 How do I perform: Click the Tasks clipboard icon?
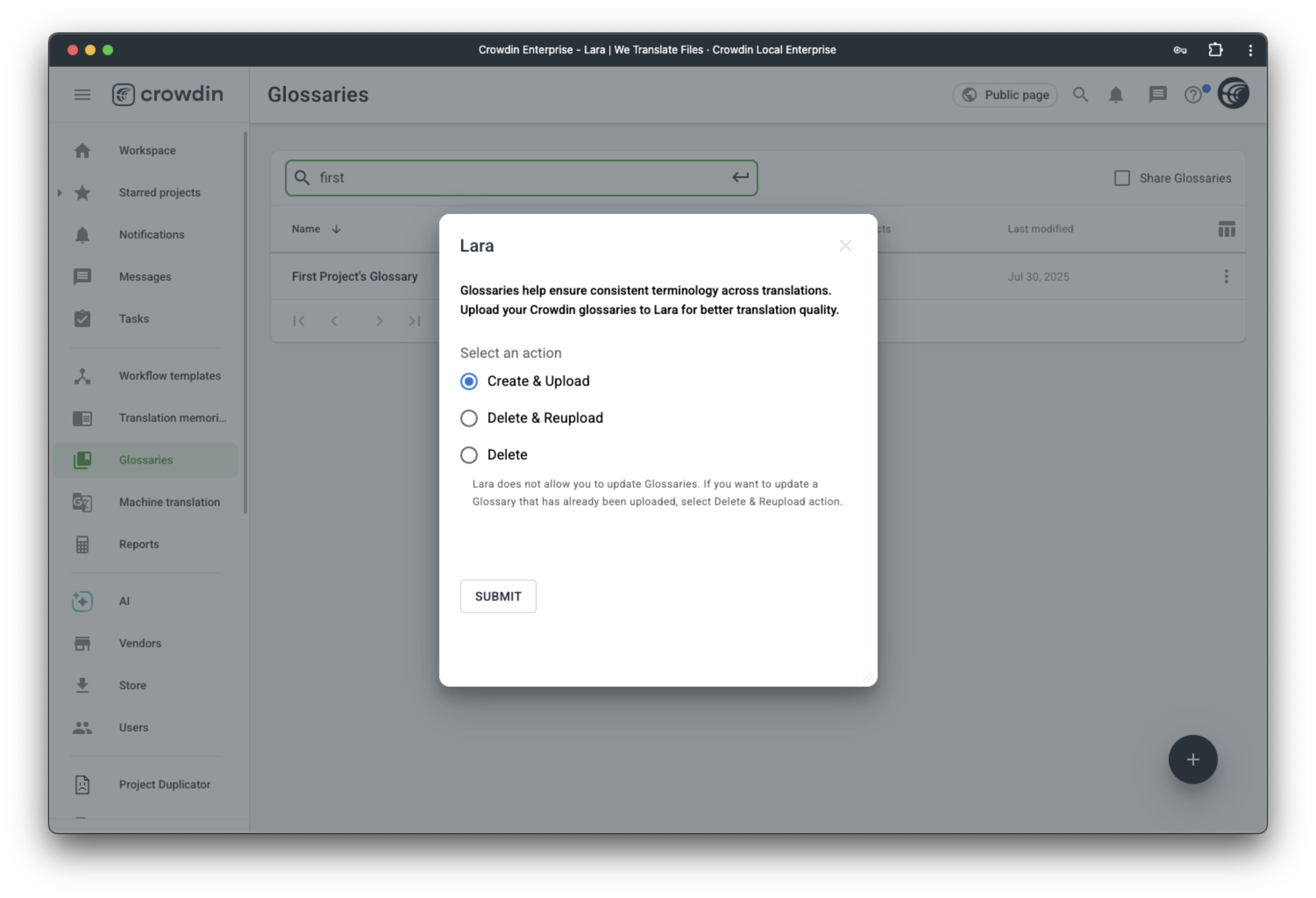(82, 318)
